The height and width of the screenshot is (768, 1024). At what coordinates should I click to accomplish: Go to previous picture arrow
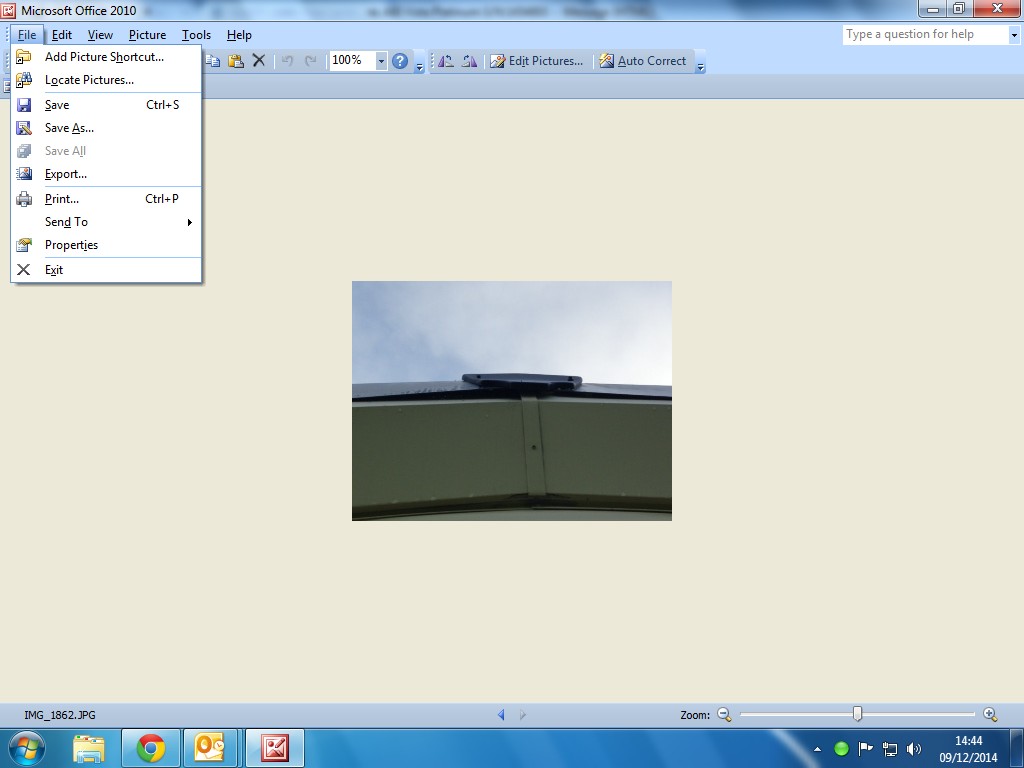tap(501, 715)
